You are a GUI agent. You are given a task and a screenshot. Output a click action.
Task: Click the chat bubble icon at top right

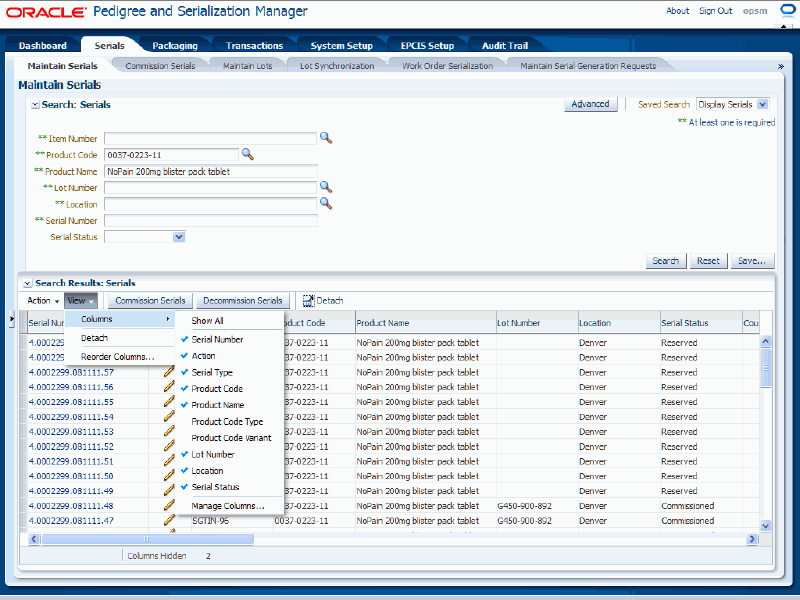[788, 10]
